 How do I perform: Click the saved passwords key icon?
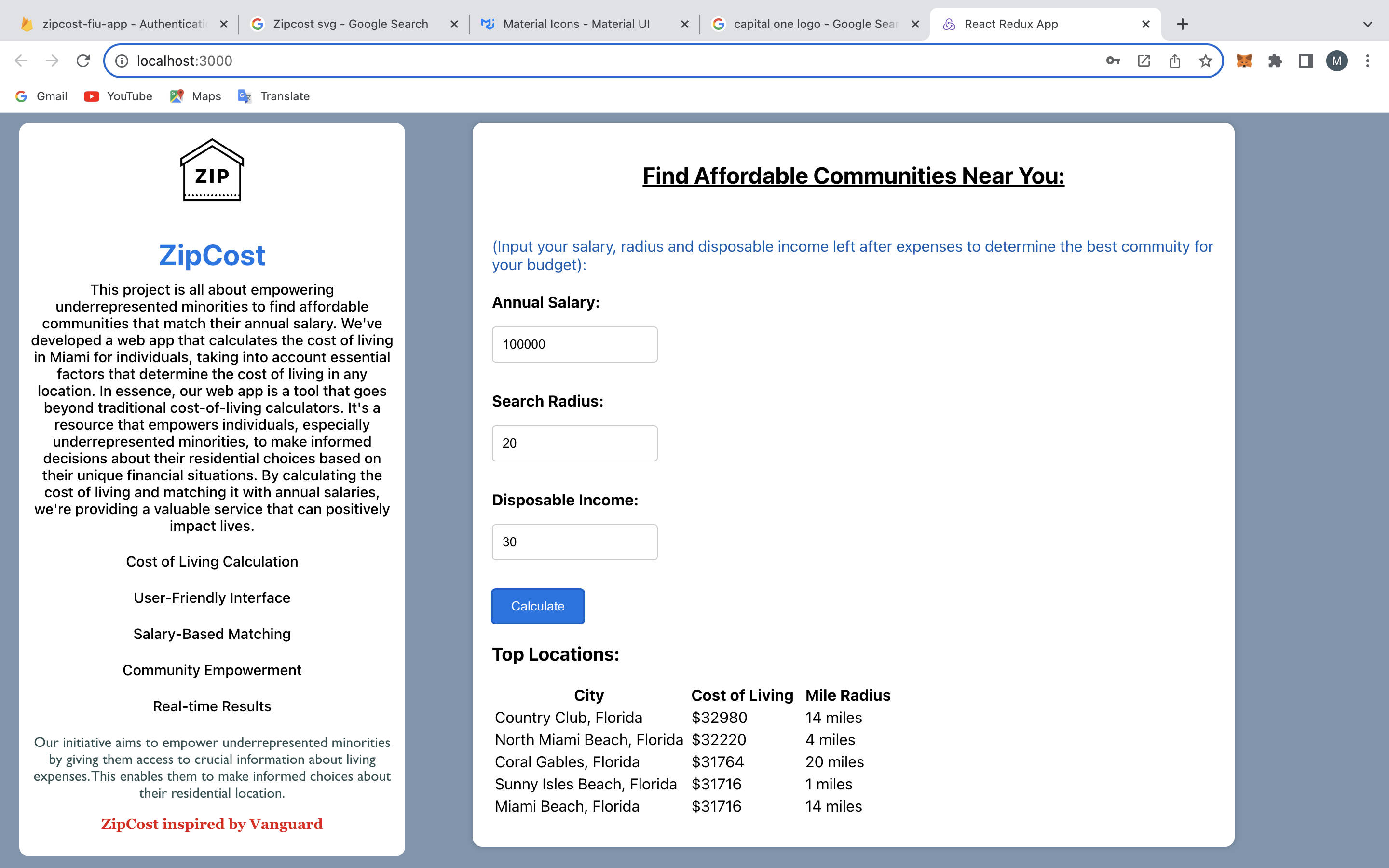pos(1112,61)
